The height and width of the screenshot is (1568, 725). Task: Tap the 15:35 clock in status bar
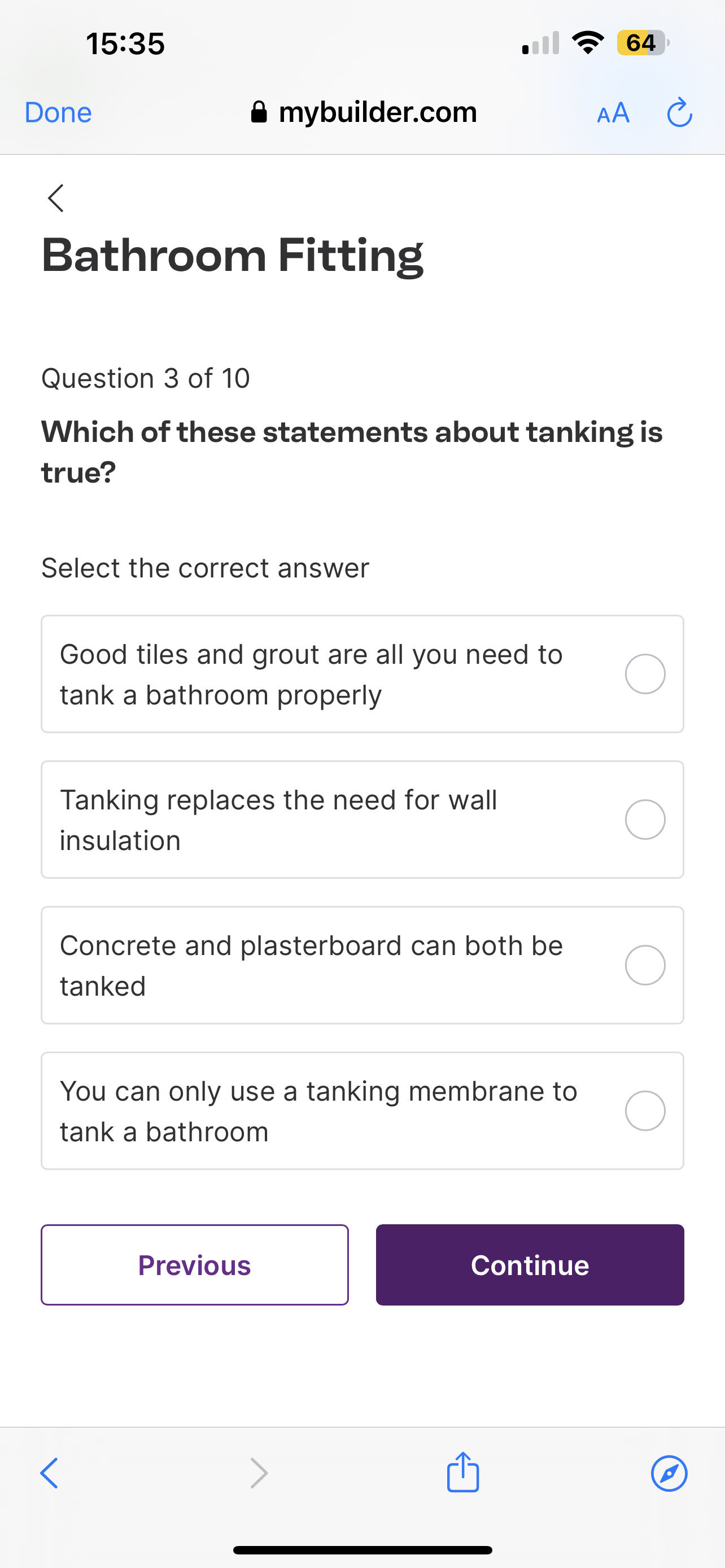(x=125, y=44)
